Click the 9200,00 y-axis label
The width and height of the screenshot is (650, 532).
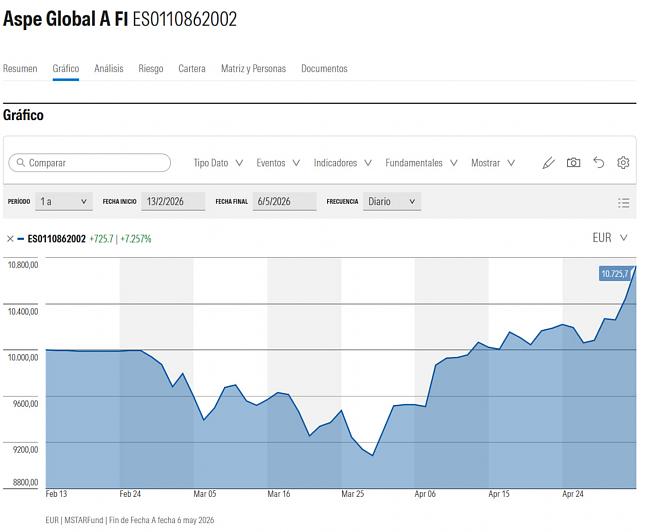25,450
